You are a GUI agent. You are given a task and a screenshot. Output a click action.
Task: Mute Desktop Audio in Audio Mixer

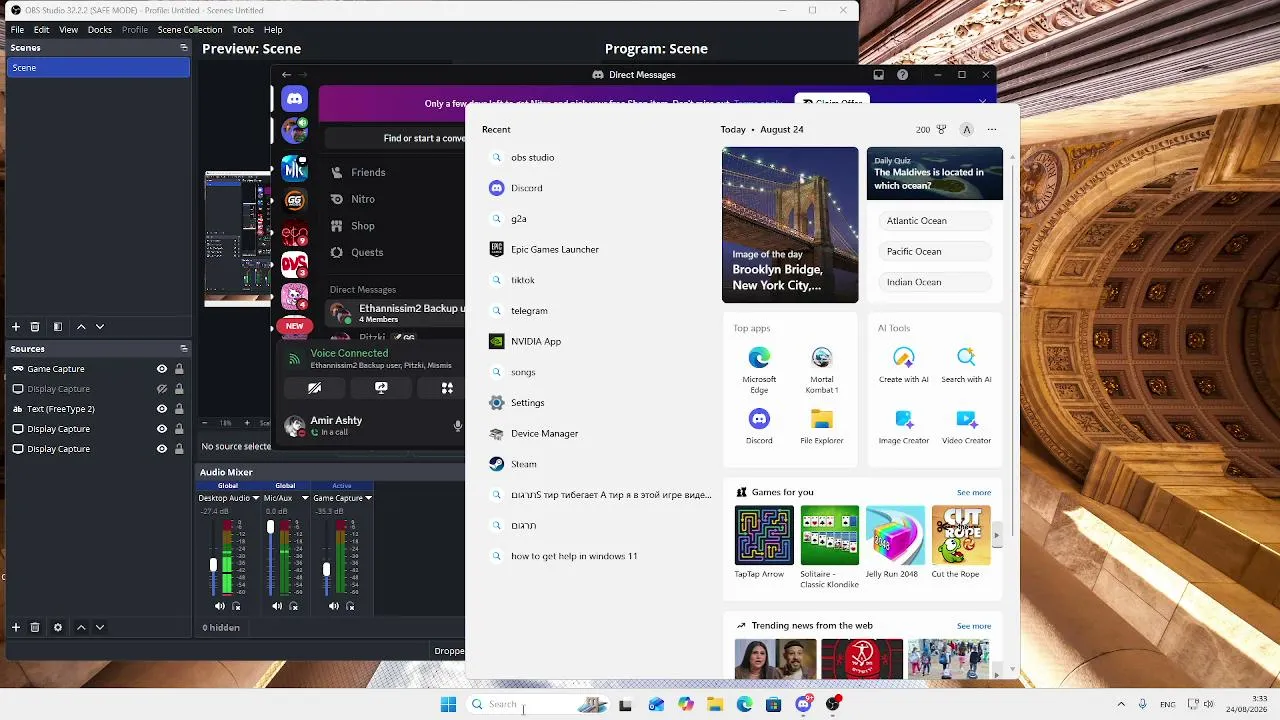(220, 606)
